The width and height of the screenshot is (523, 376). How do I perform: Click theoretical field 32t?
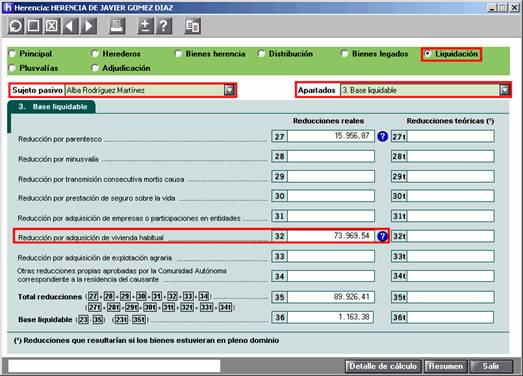coord(451,236)
